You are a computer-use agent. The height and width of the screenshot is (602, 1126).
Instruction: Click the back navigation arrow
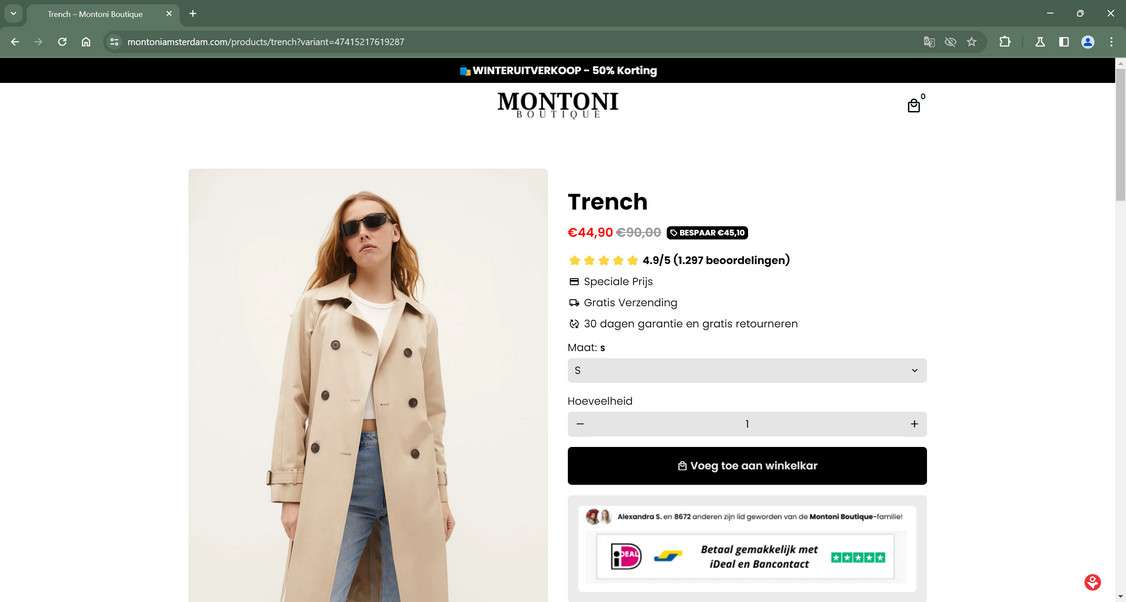[13, 42]
